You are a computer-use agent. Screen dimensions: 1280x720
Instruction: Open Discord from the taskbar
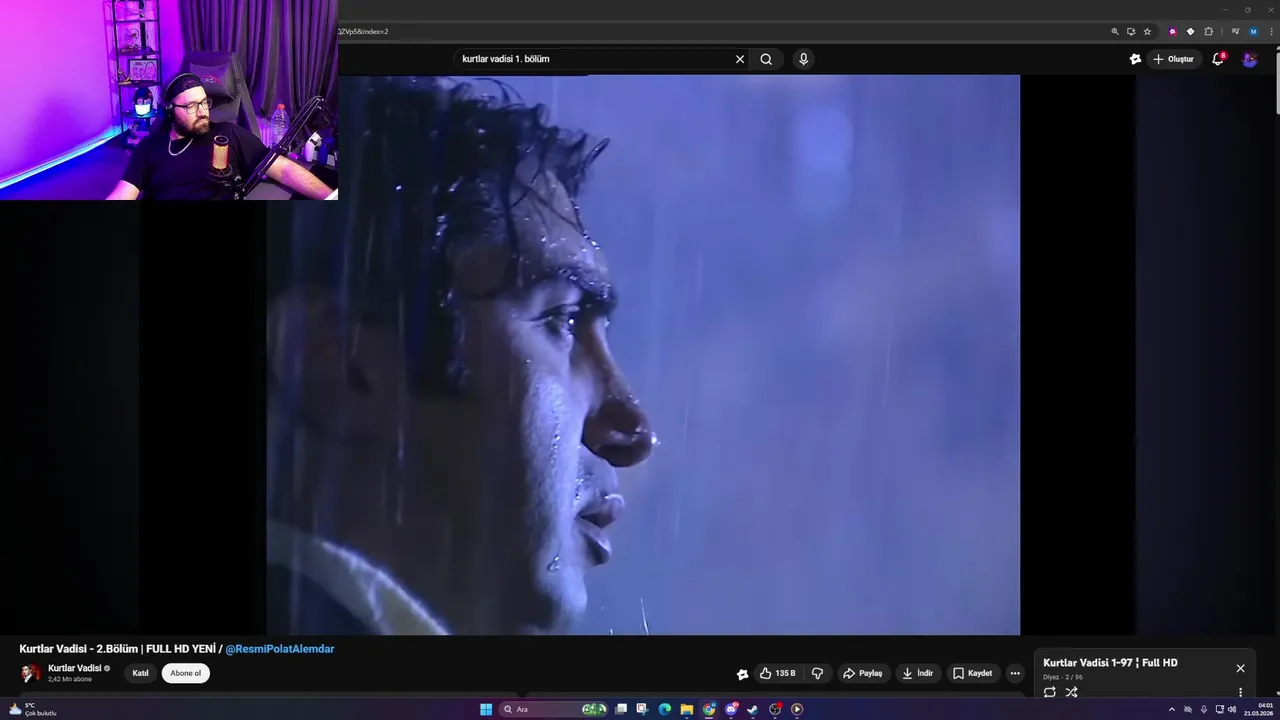click(731, 709)
